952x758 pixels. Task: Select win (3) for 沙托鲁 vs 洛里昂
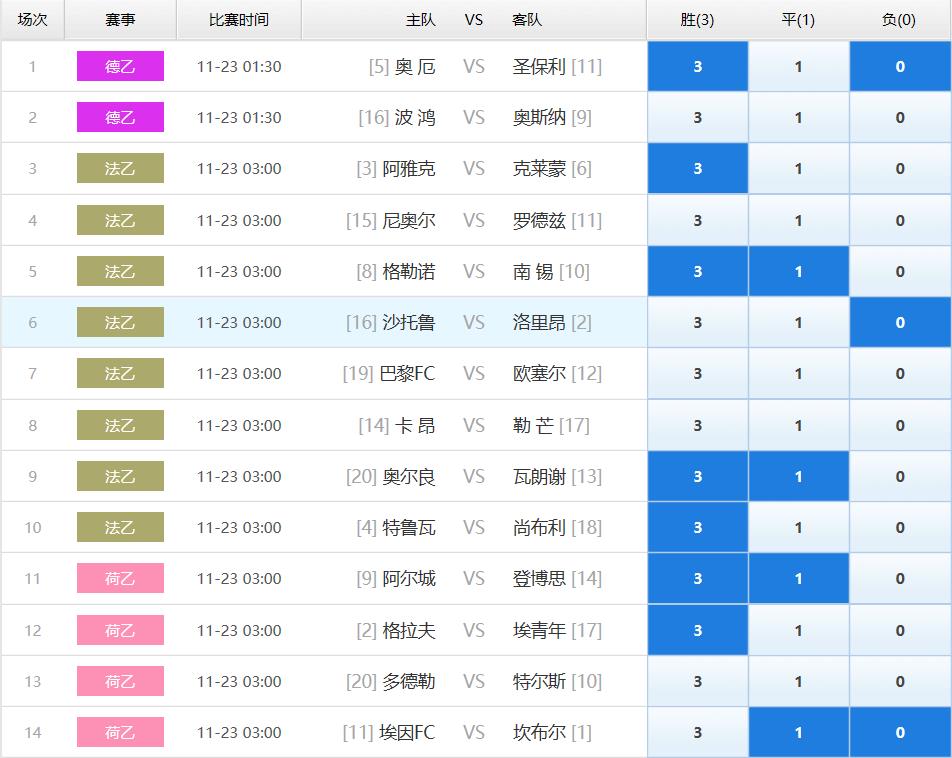[698, 322]
